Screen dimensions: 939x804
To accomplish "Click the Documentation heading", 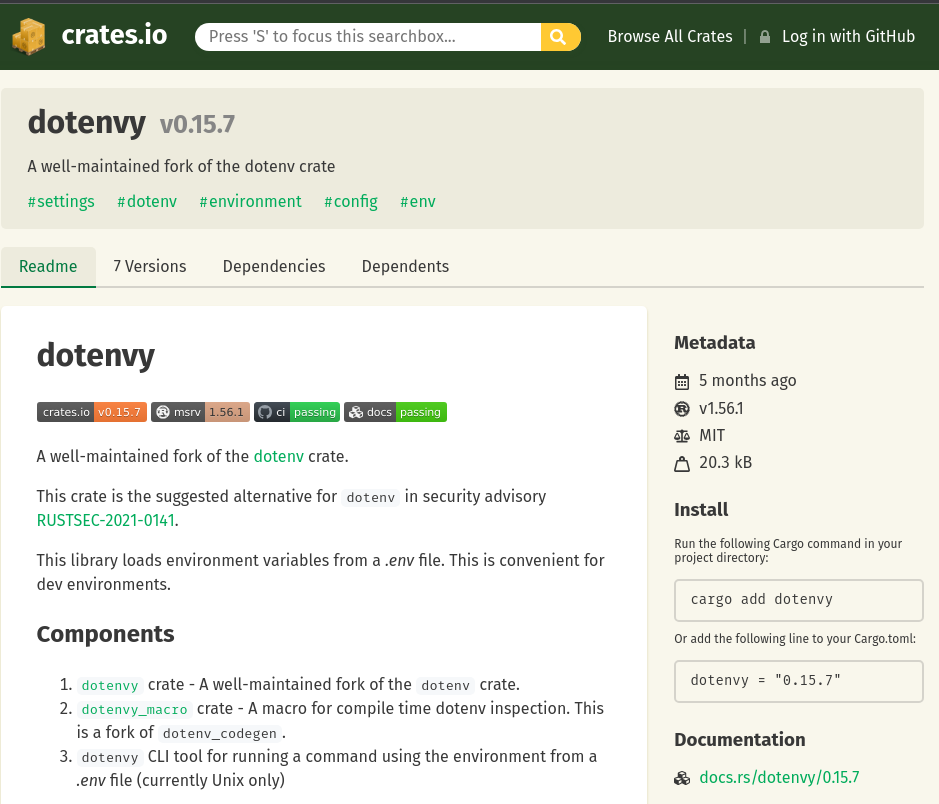I will (740, 740).
